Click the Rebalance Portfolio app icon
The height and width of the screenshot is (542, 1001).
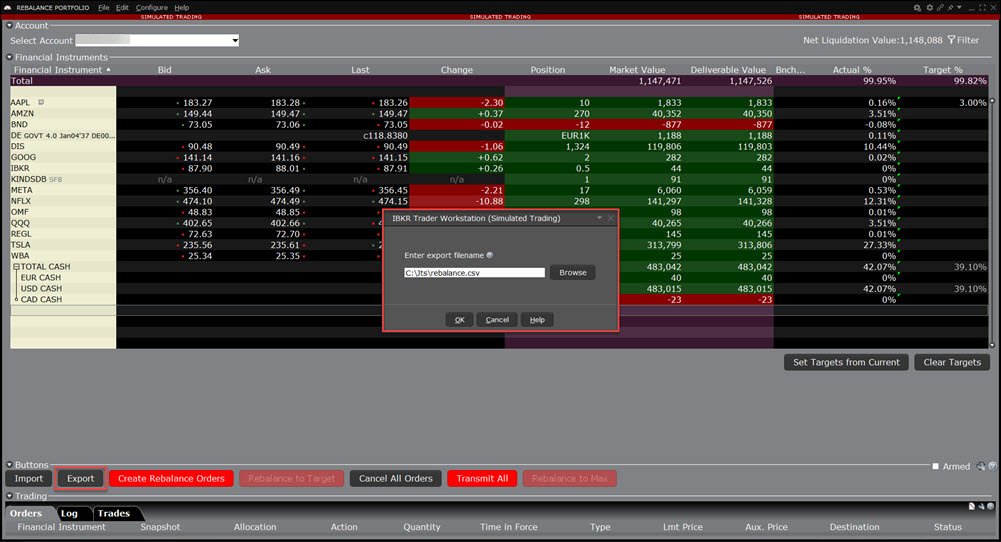click(8, 8)
